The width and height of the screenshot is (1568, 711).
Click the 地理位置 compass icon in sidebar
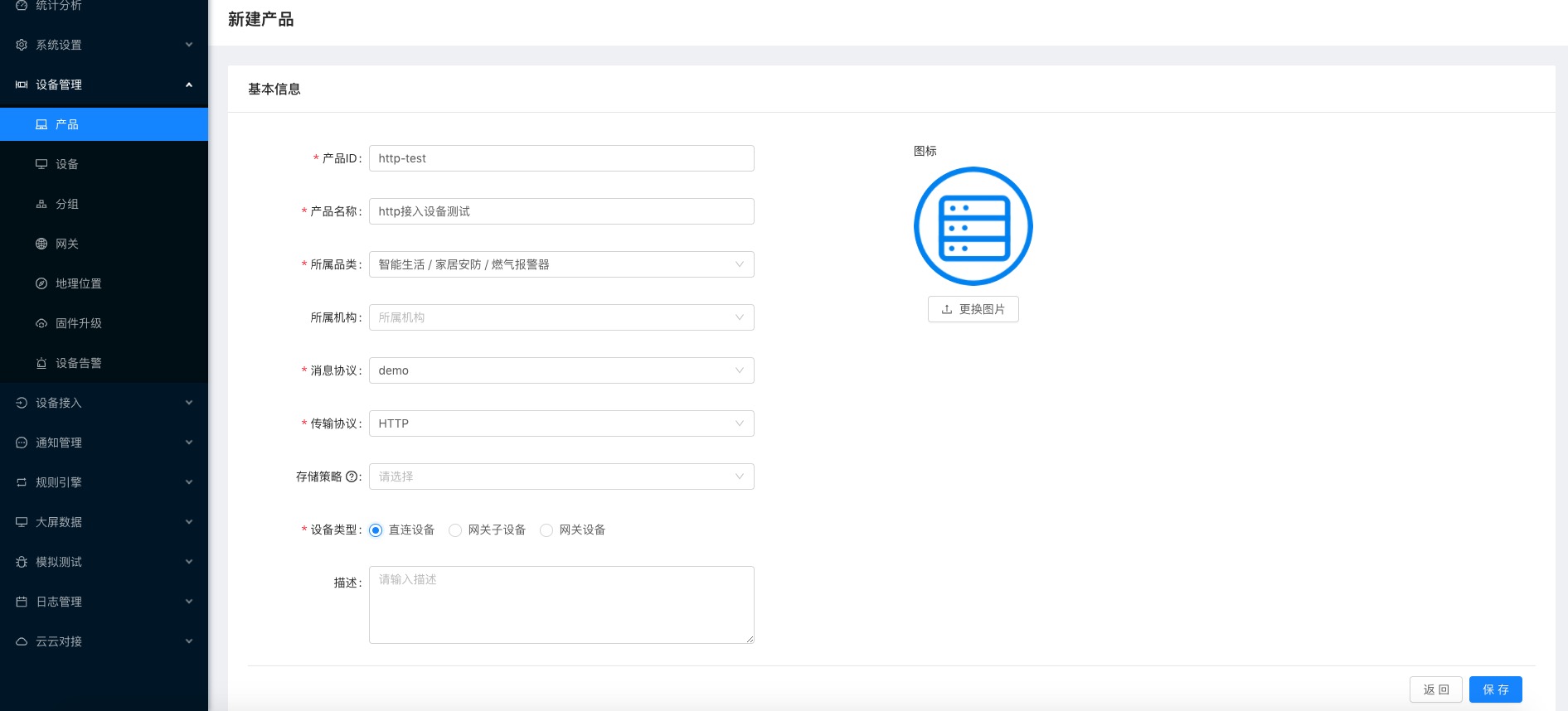pos(41,283)
